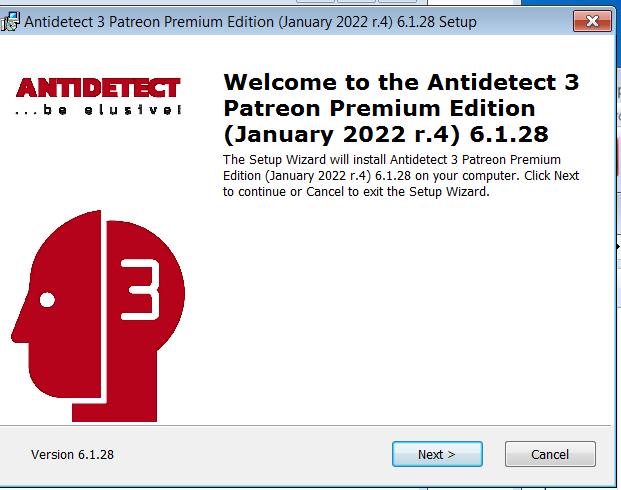Screen dimensions: 621x490
Task: Click the small black arrow at the right edge
Action: pos(616,246)
